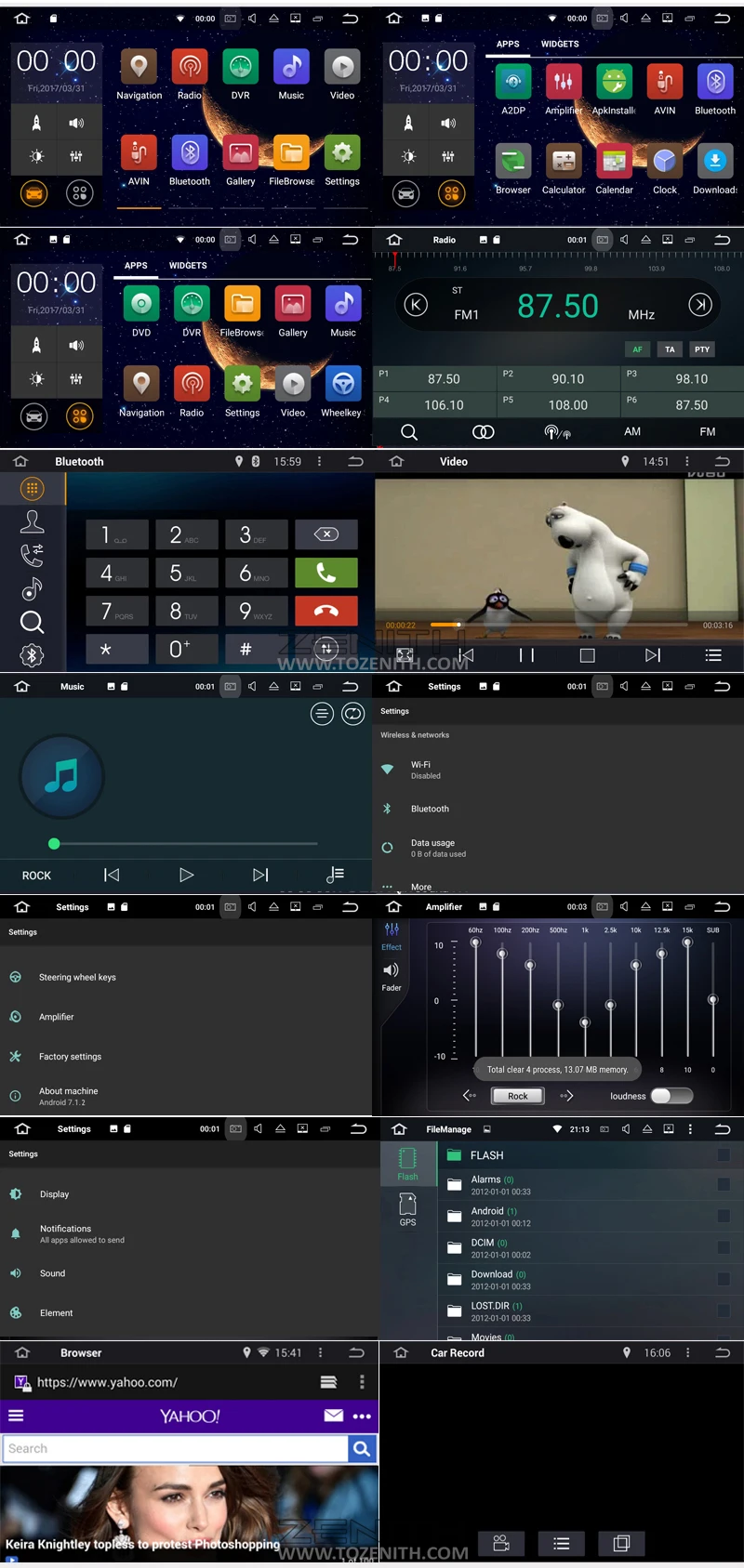Select the GPS storage tab in FileManage

coord(407,1209)
